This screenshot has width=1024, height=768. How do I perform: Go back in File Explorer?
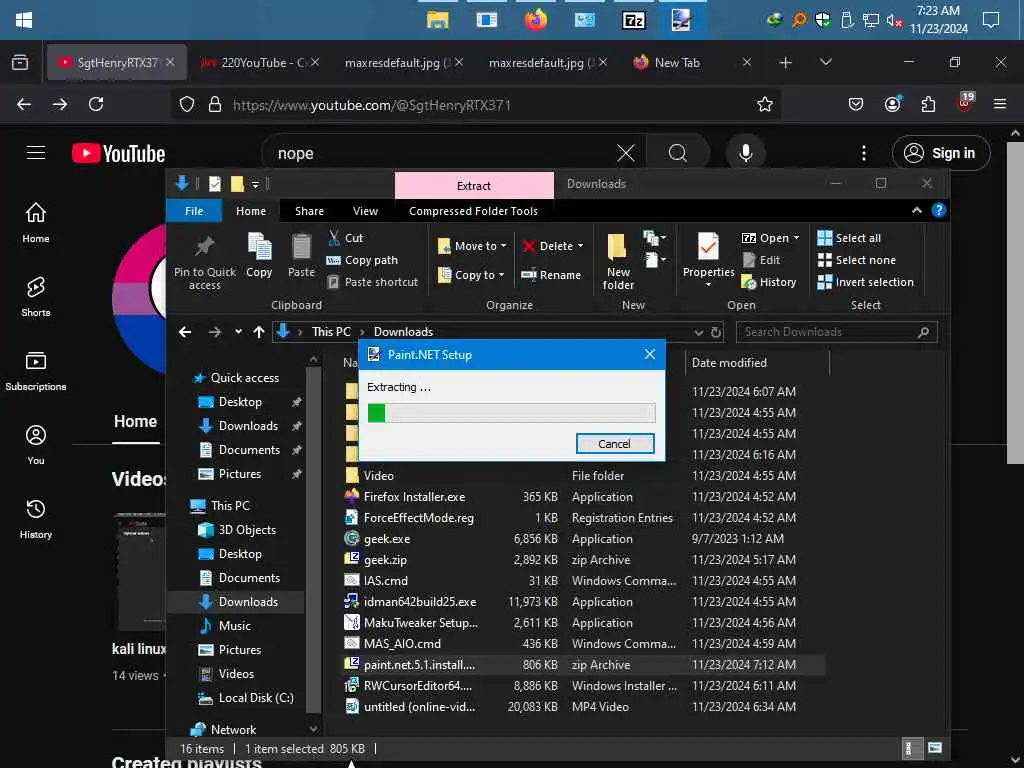(x=185, y=332)
